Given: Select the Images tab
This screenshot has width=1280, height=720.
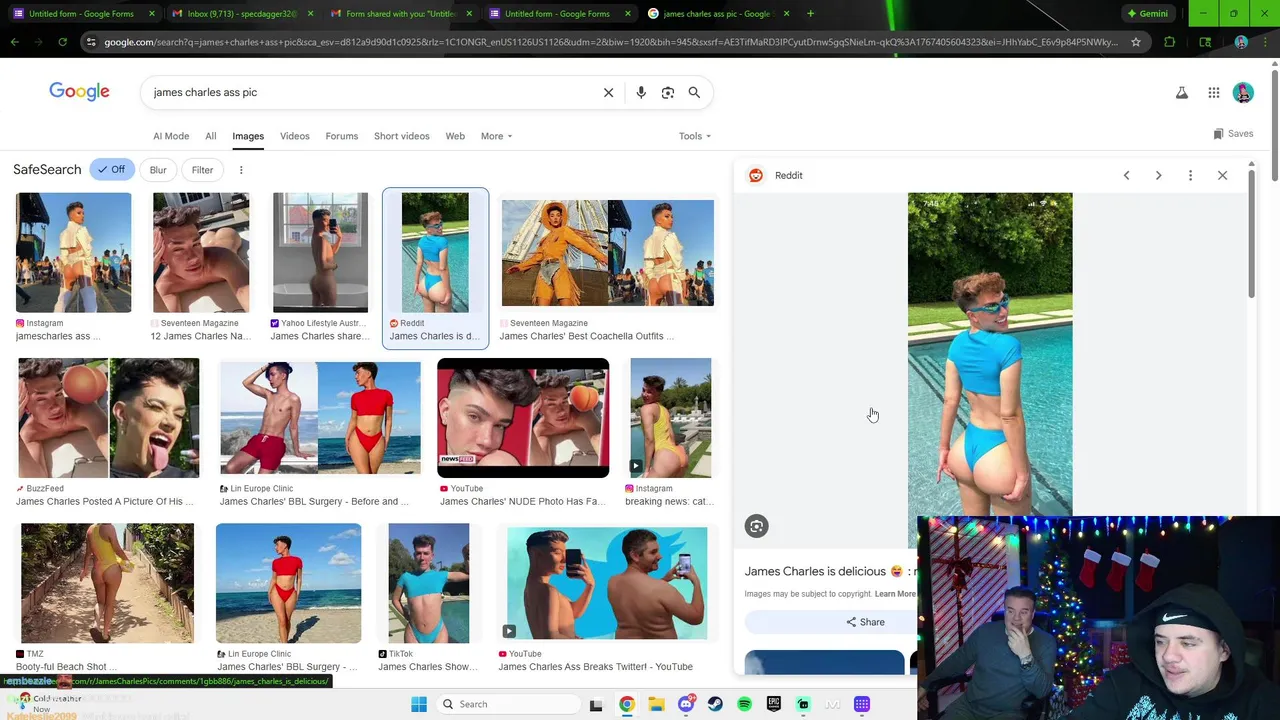Looking at the screenshot, I should [x=248, y=136].
